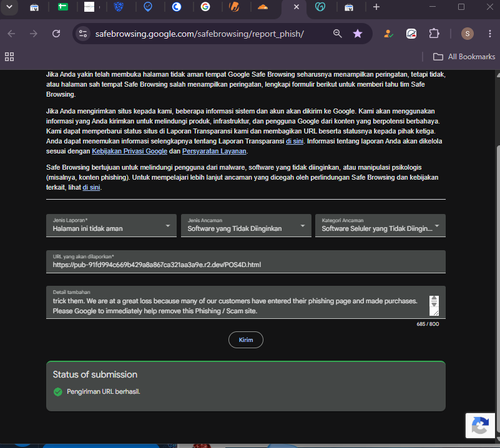The width and height of the screenshot is (500, 448).
Task: Expand the Jenis Ancaman dropdown
Action: point(246,226)
